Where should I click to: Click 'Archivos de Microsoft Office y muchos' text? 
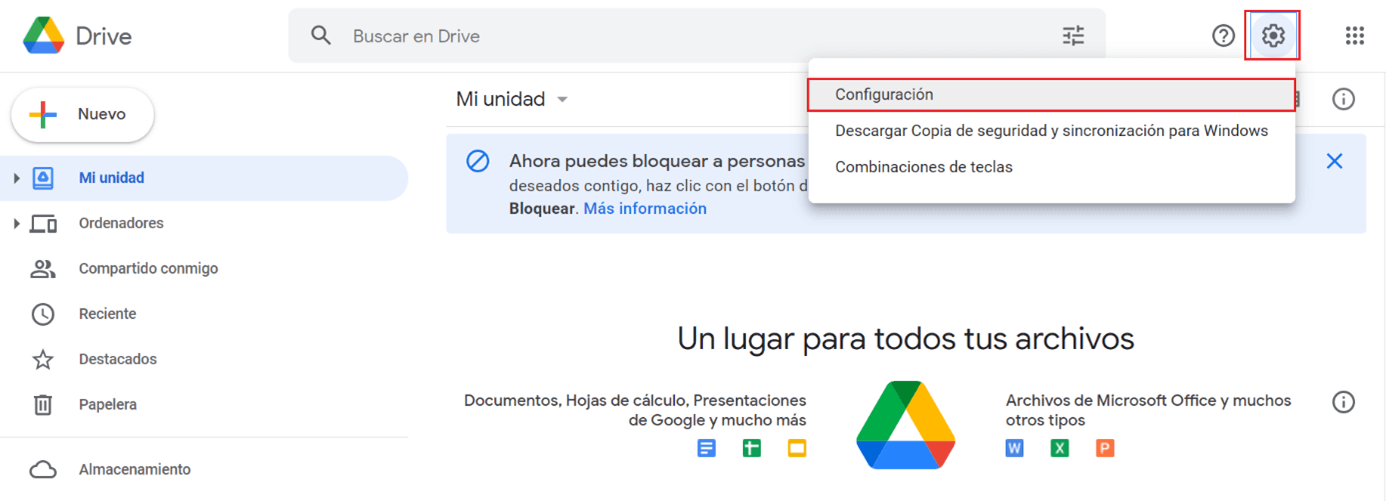[1149, 400]
